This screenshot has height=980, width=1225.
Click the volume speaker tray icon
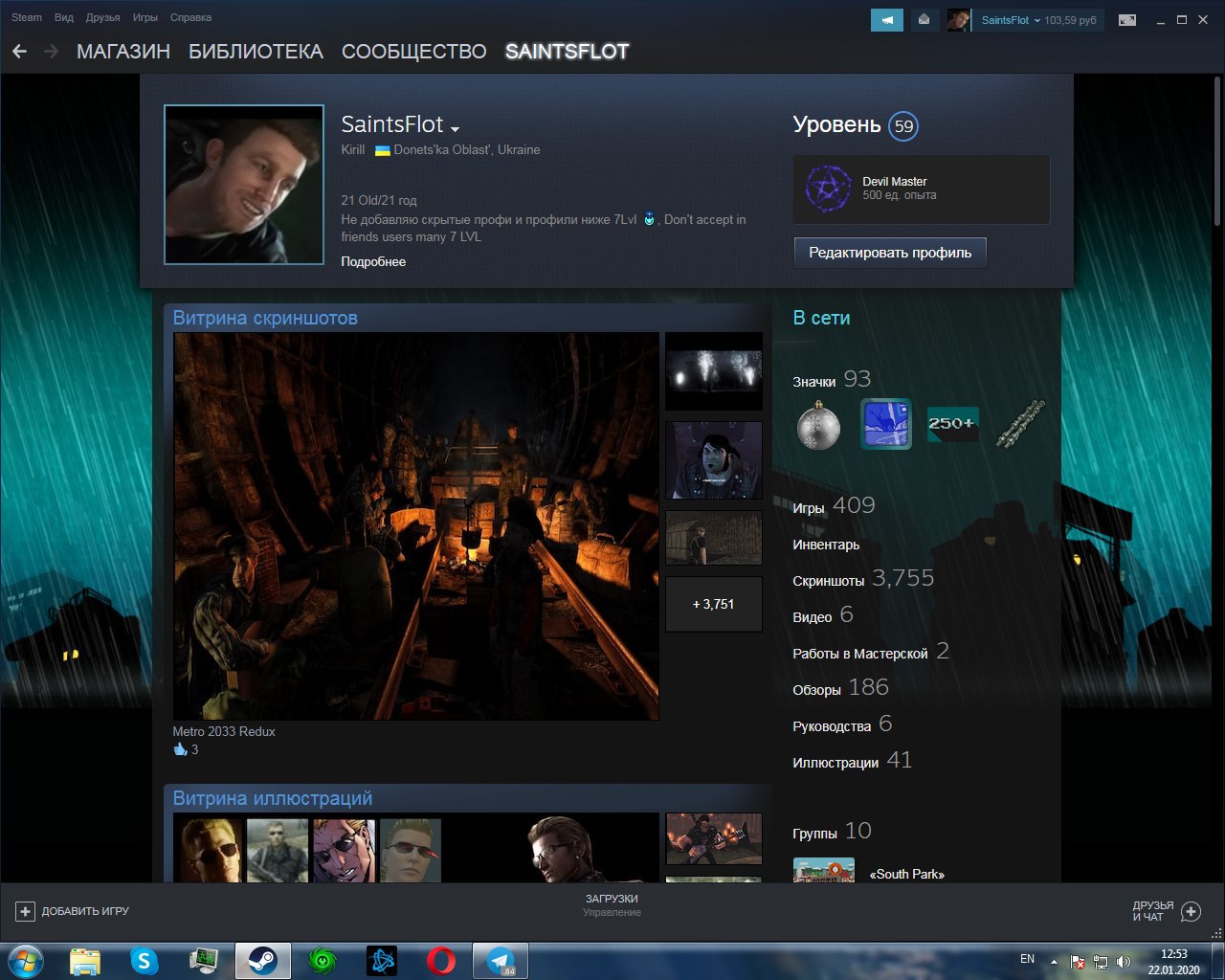pos(1124,961)
